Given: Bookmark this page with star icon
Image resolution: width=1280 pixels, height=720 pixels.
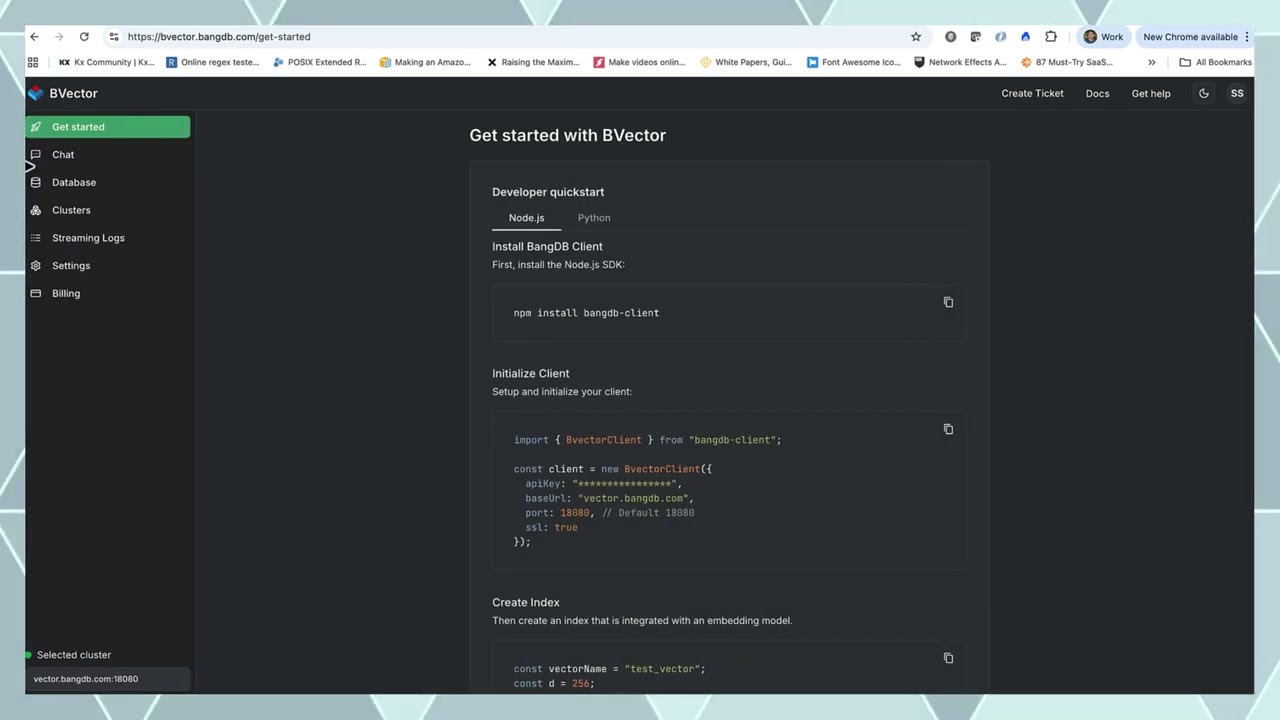Looking at the screenshot, I should 916,37.
